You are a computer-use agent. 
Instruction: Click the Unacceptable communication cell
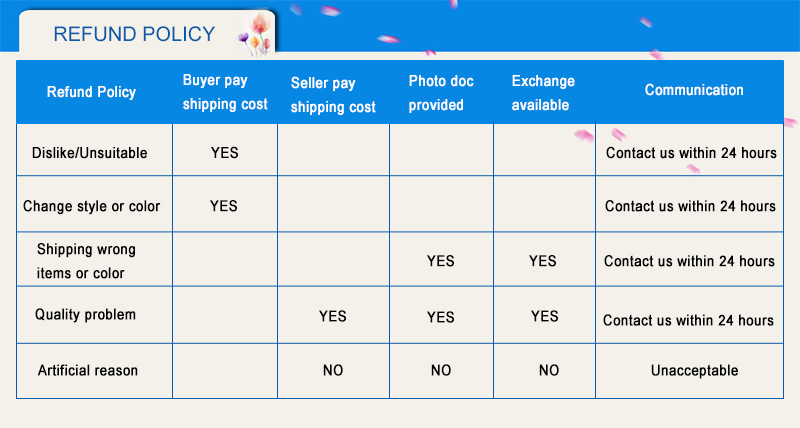point(694,370)
